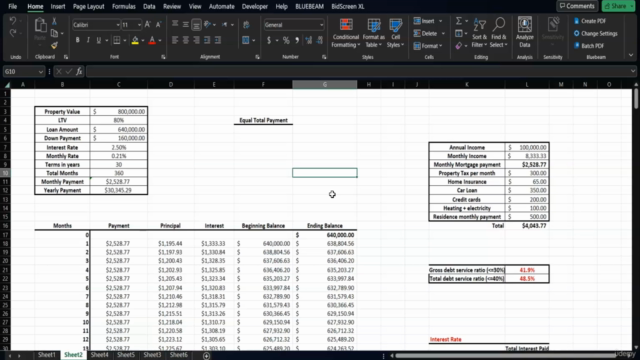The width and height of the screenshot is (640, 360).
Task: Toggle Italic formatting
Action: pos(88,40)
